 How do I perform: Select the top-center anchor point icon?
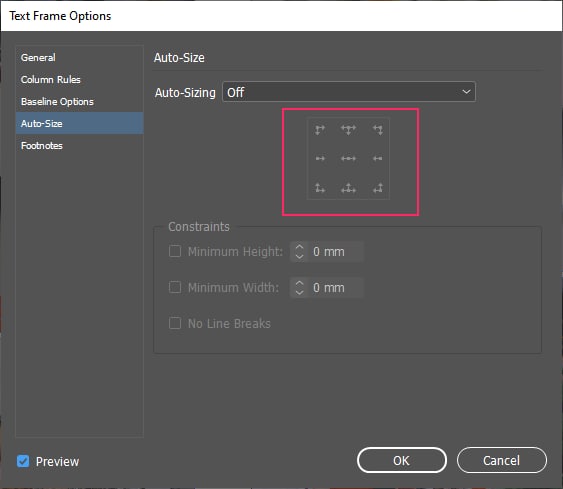coord(348,130)
